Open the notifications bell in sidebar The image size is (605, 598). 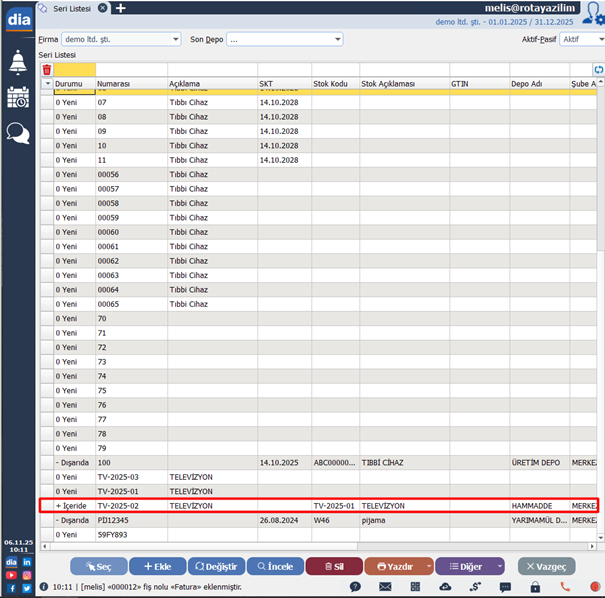click(18, 63)
